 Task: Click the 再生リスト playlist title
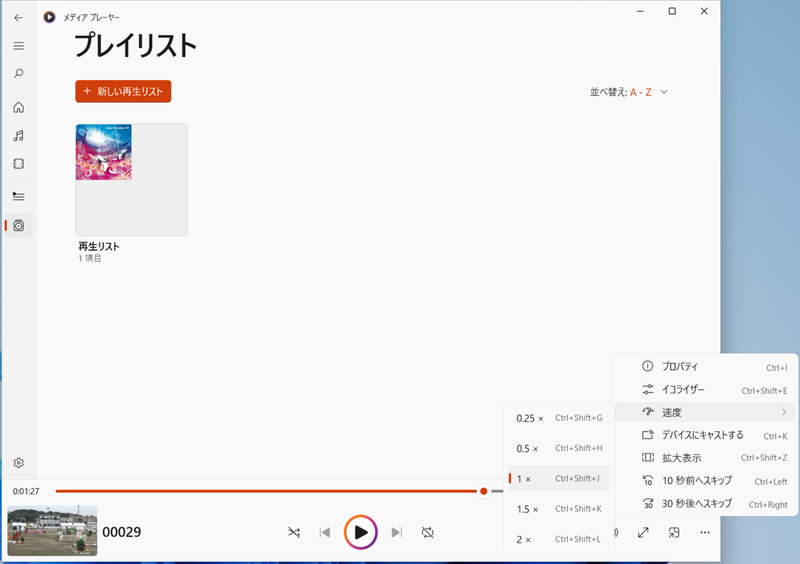point(99,247)
